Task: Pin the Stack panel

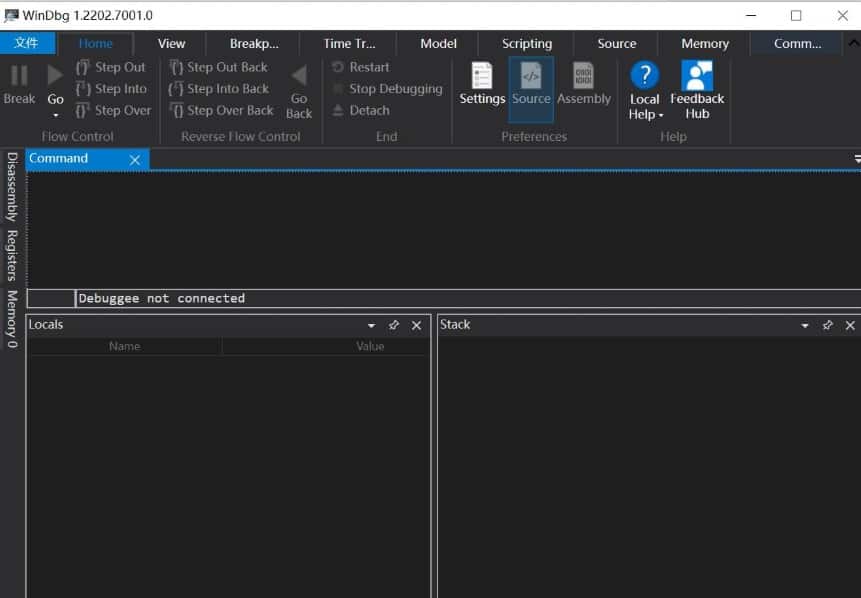Action: pyautogui.click(x=828, y=325)
